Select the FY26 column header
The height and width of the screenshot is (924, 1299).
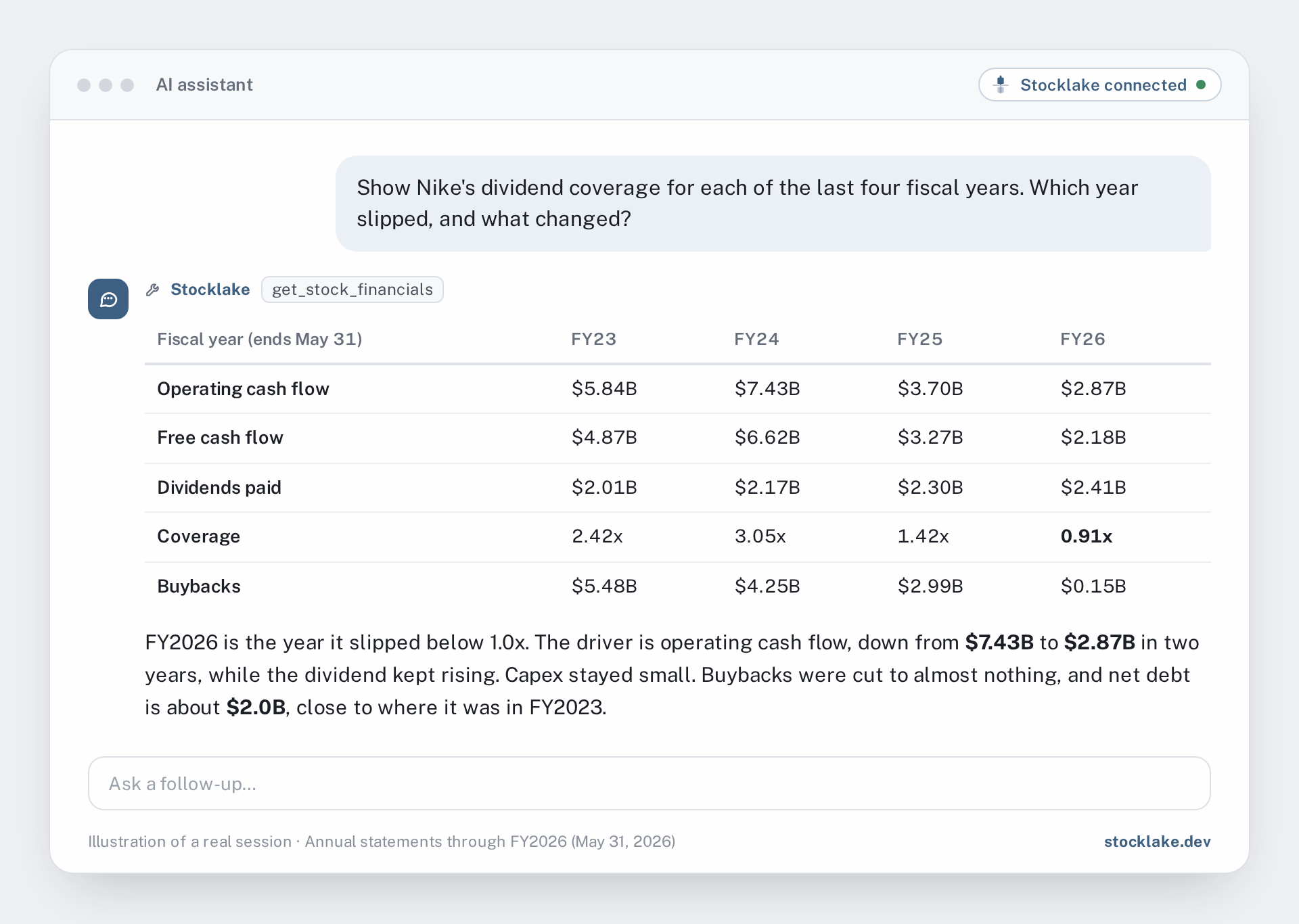(x=1082, y=339)
